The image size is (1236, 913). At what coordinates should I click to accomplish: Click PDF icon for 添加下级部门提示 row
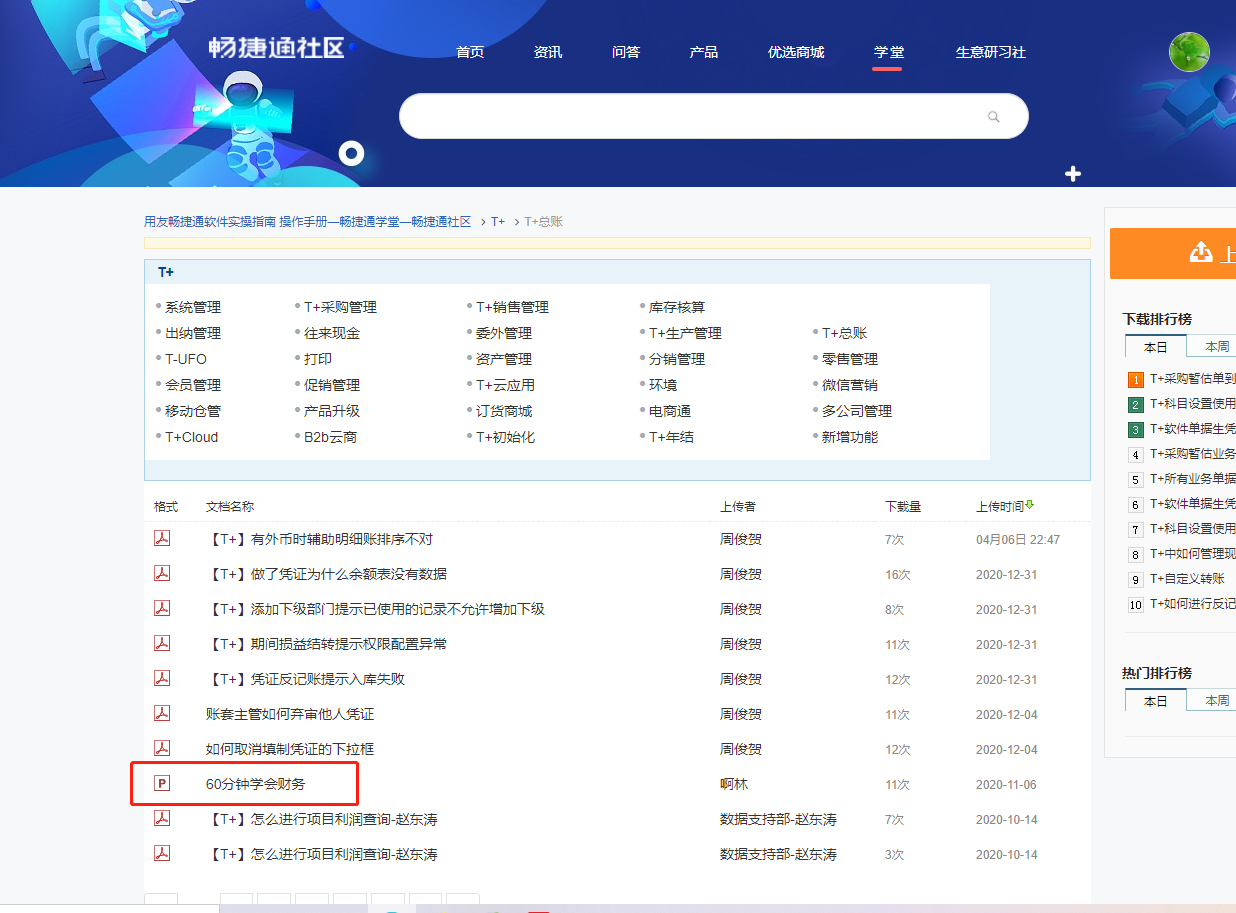pyautogui.click(x=161, y=609)
